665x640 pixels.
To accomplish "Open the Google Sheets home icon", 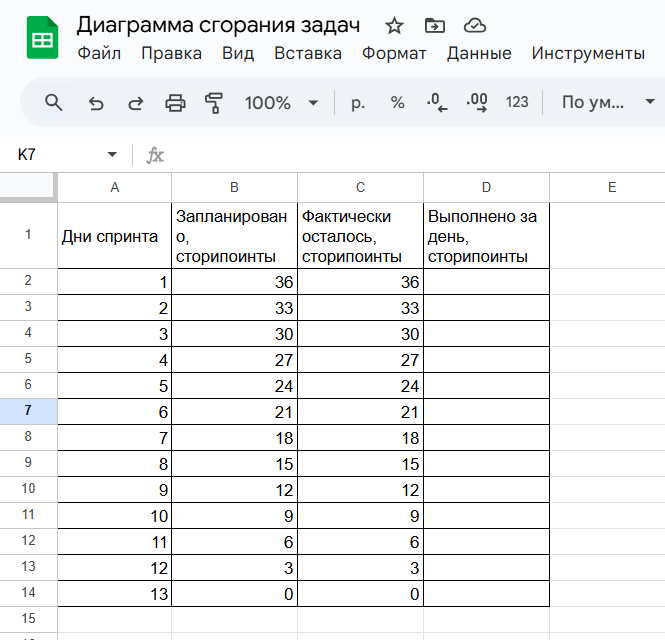I will point(42,37).
